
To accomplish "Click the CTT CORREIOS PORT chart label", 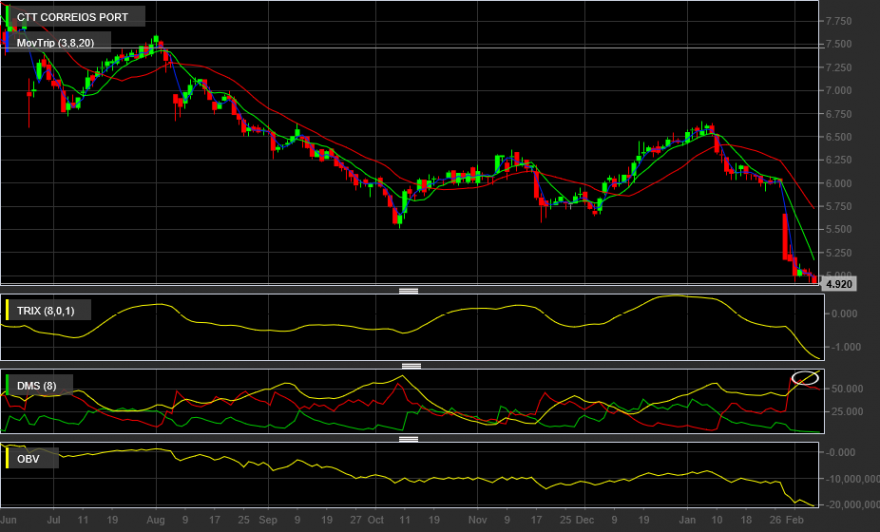I will pos(72,17).
